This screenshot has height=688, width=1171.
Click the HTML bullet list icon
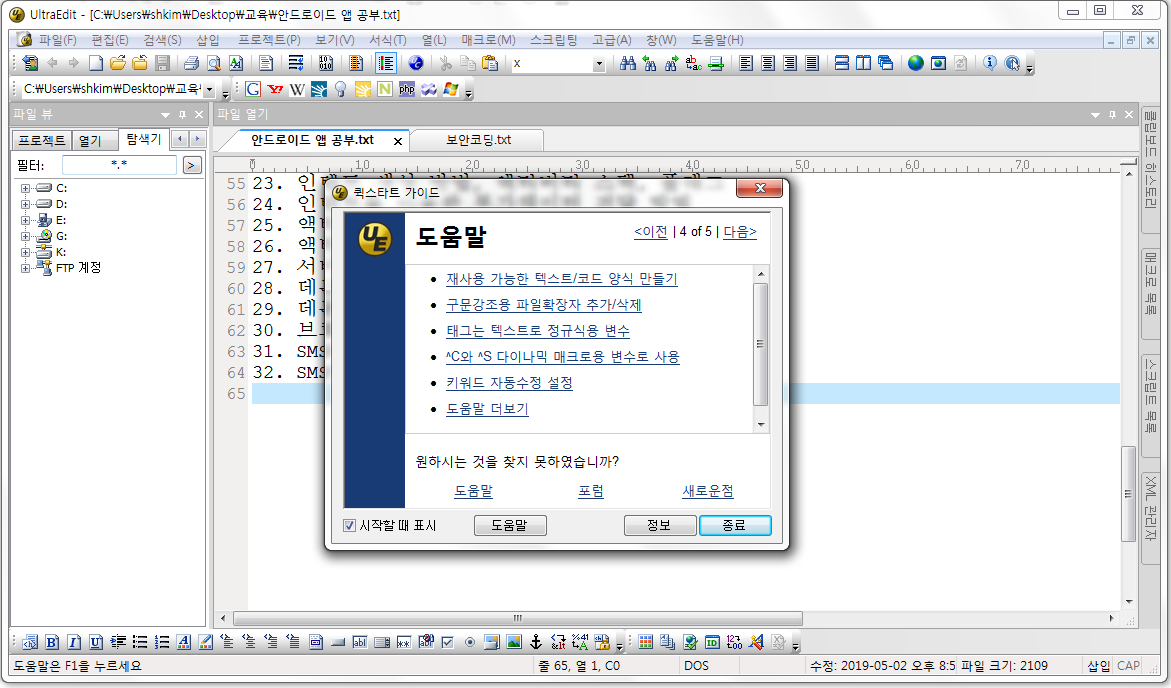click(140, 642)
